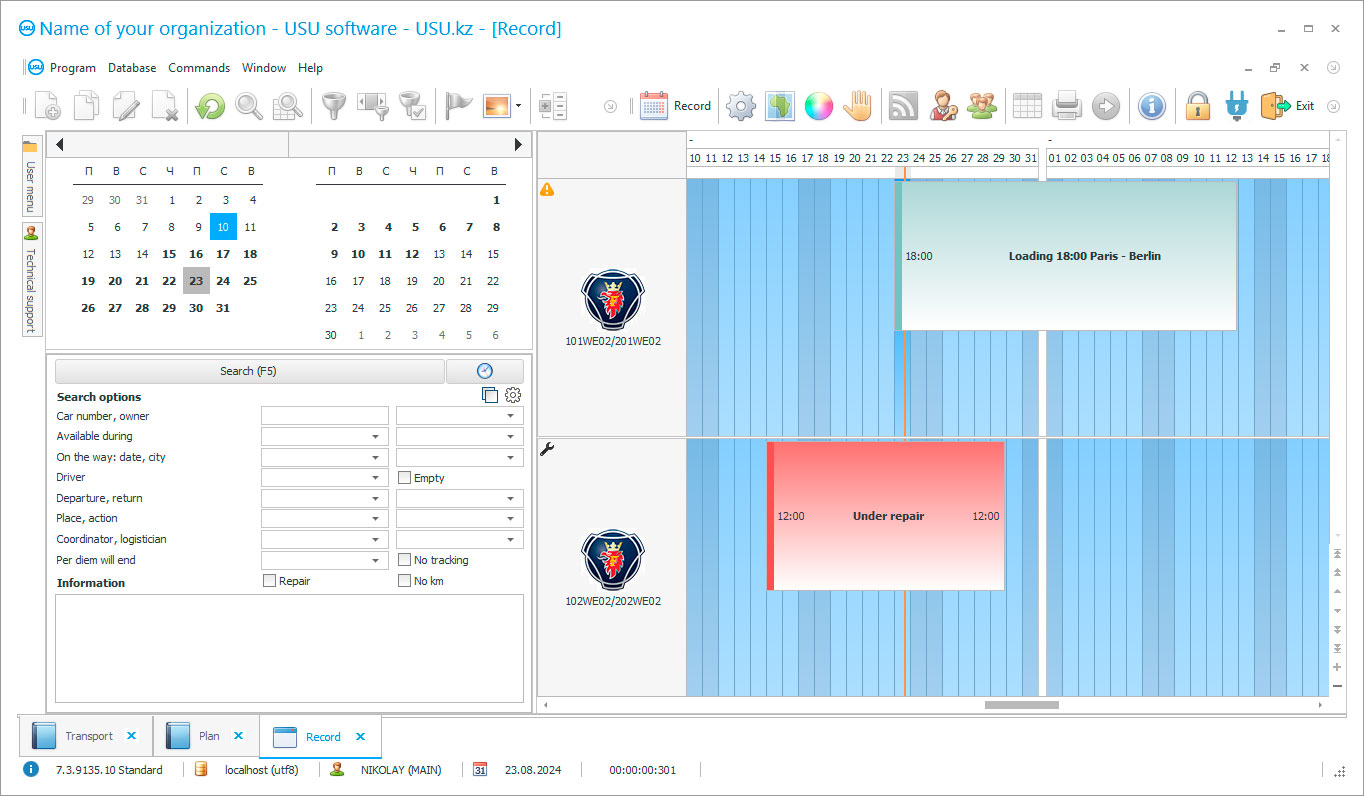Open the Database menu
1364x796 pixels.
coord(131,68)
